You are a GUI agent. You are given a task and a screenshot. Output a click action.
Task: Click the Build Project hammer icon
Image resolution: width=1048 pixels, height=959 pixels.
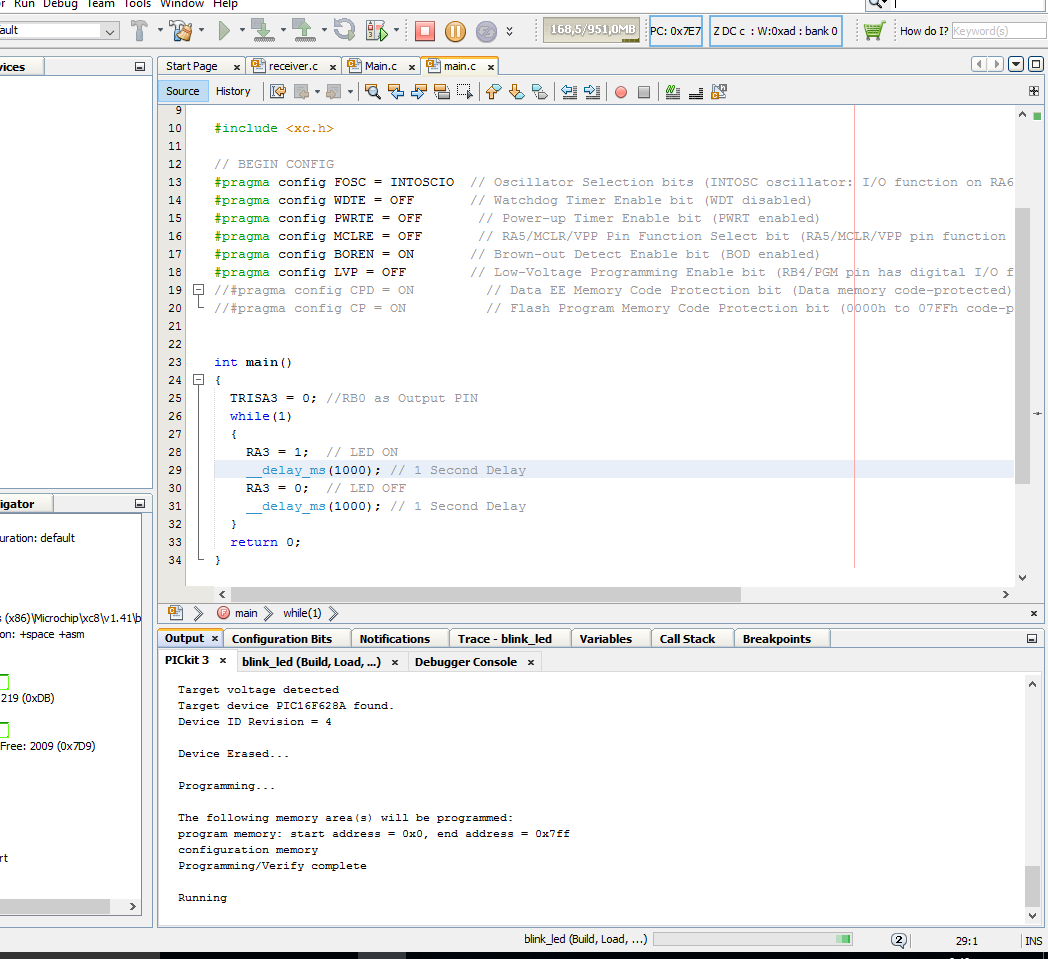(139, 31)
